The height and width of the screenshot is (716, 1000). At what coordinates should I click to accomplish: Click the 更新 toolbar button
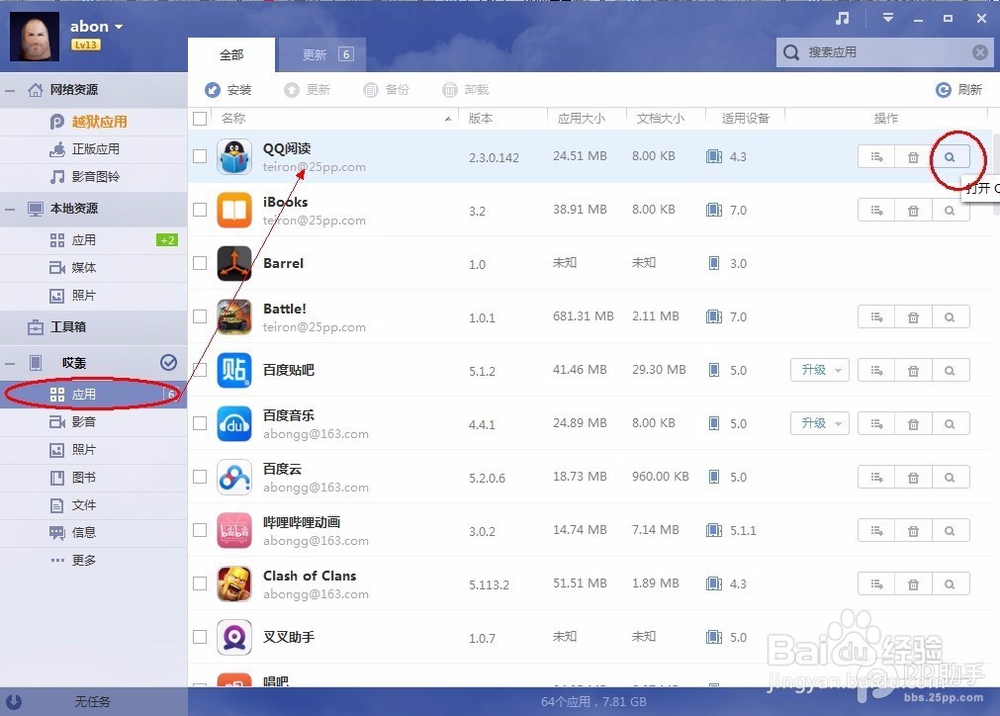pyautogui.click(x=307, y=90)
